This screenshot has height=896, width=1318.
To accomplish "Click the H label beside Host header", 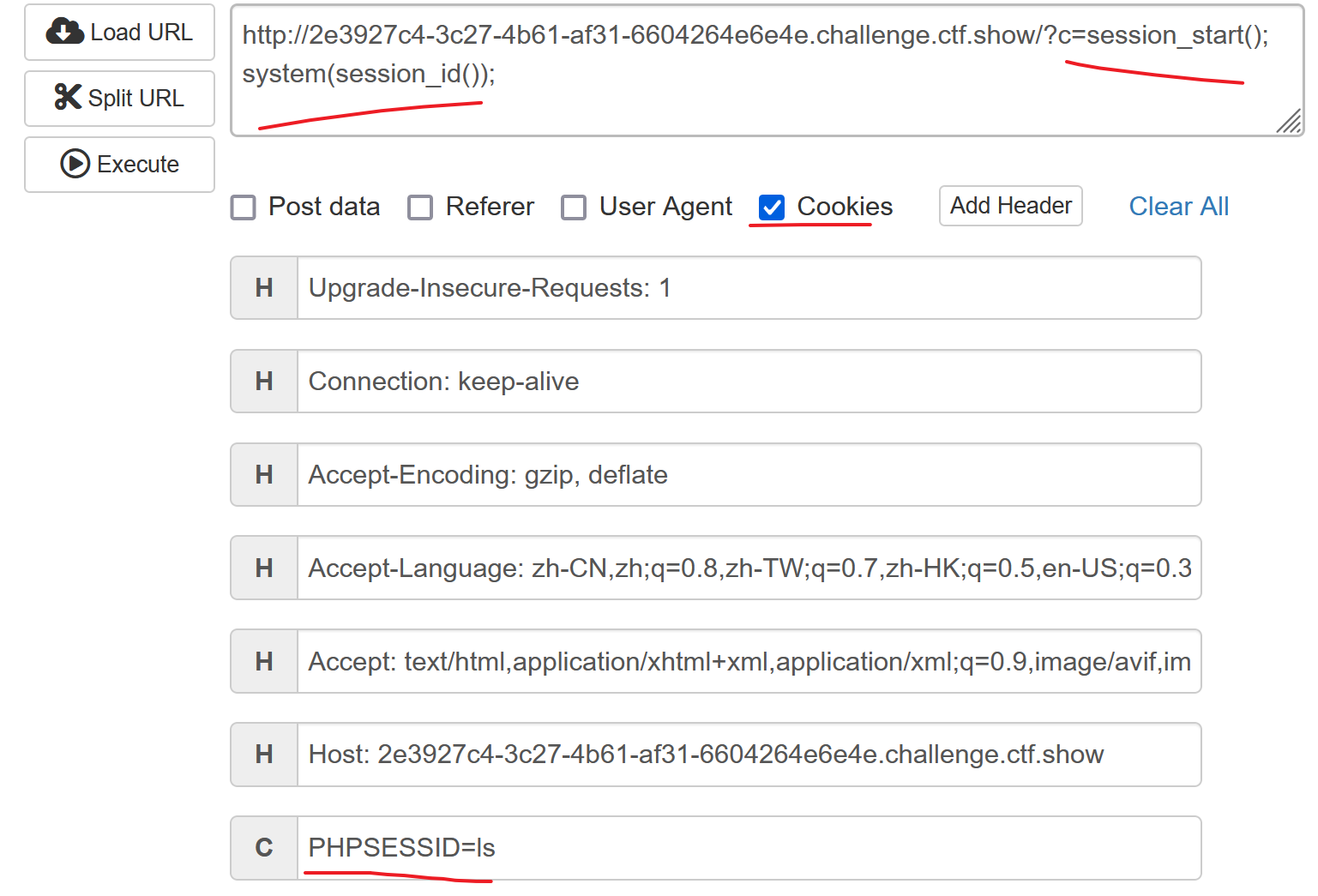I will click(x=264, y=755).
